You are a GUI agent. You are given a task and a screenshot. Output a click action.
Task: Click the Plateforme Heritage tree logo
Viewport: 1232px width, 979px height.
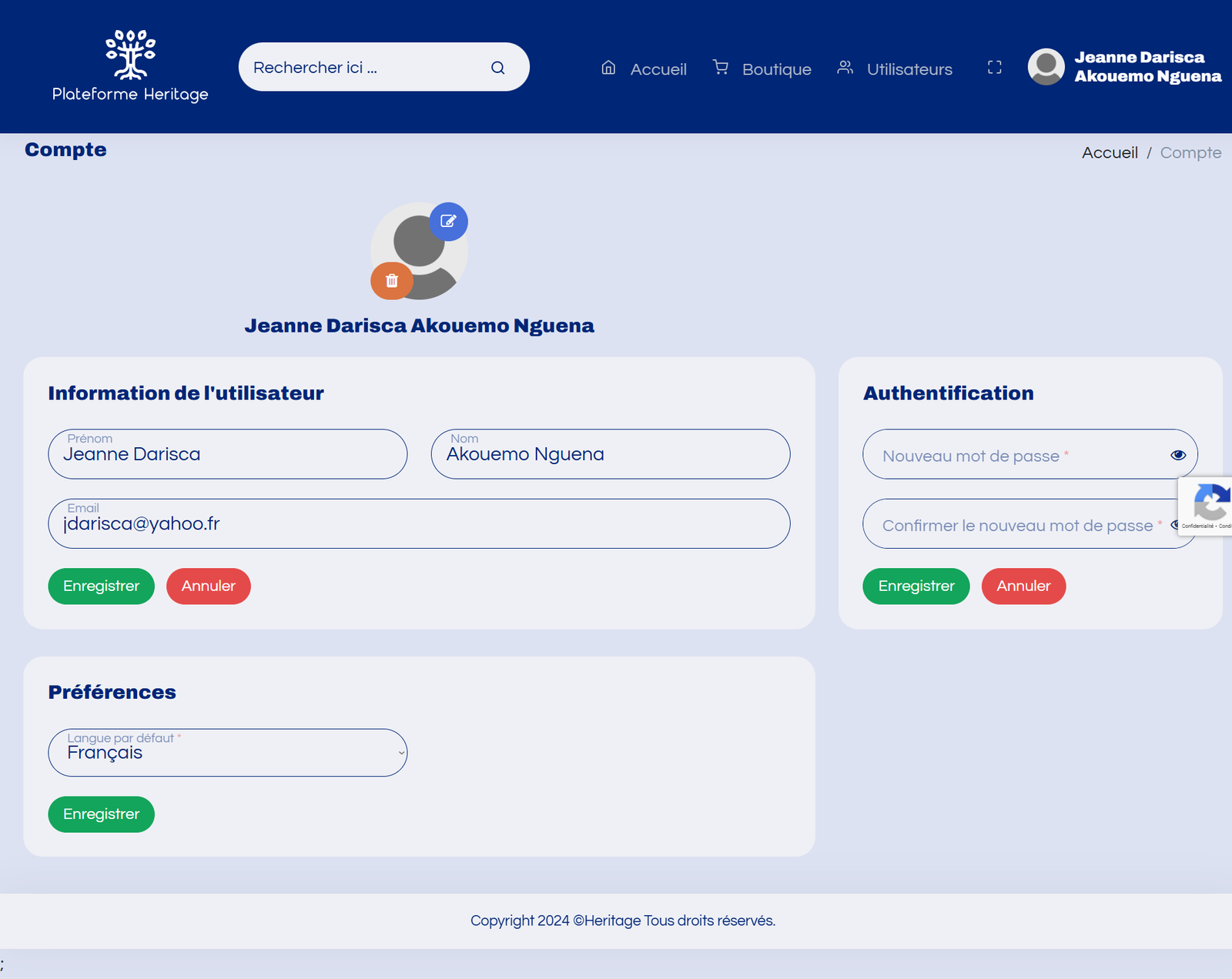(130, 55)
